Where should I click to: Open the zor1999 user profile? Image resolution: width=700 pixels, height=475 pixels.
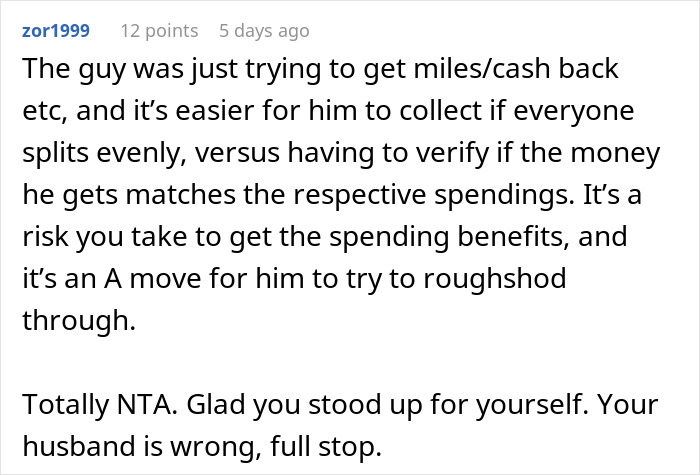point(55,31)
